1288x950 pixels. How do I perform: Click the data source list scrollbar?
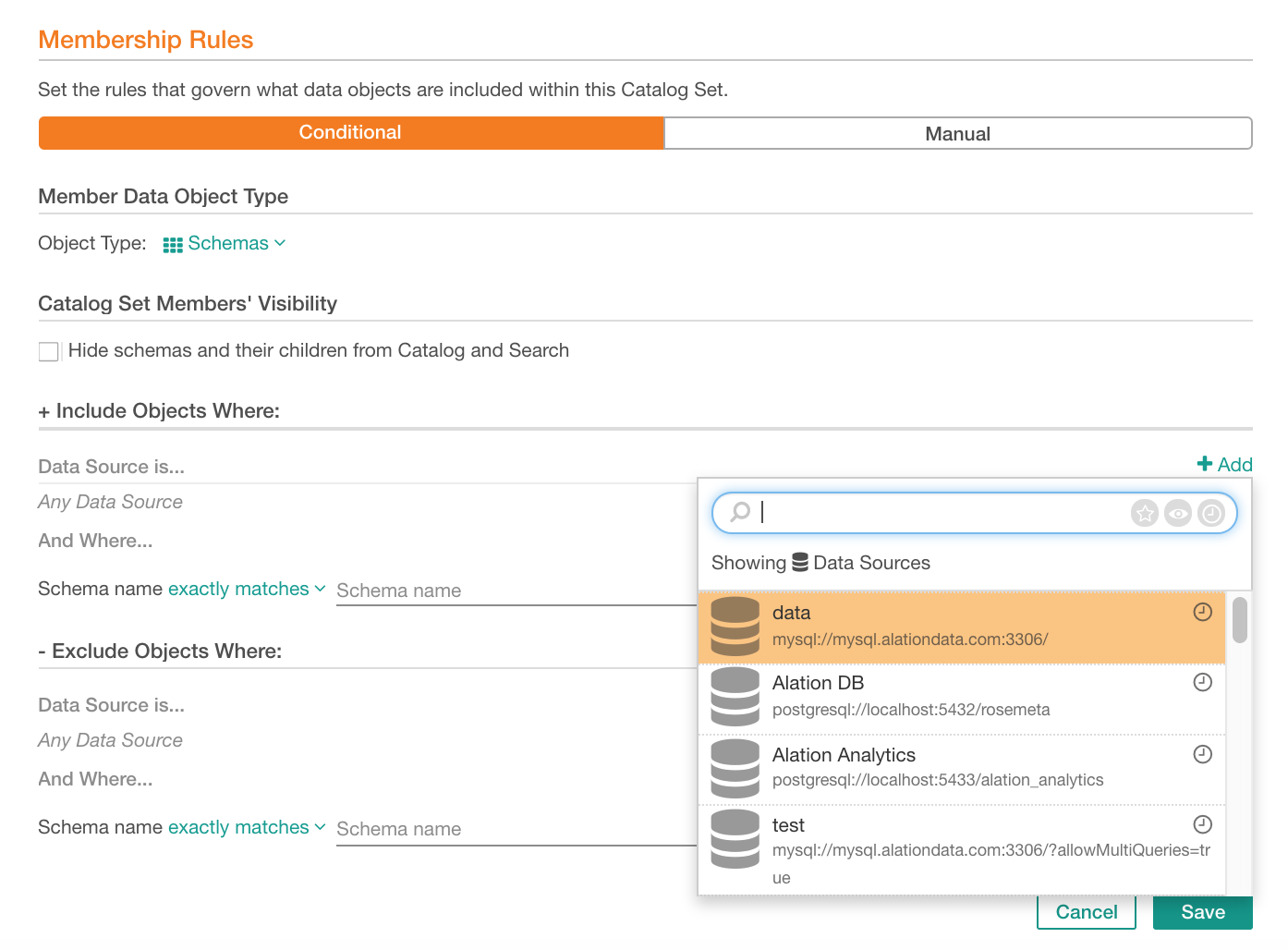1240,619
